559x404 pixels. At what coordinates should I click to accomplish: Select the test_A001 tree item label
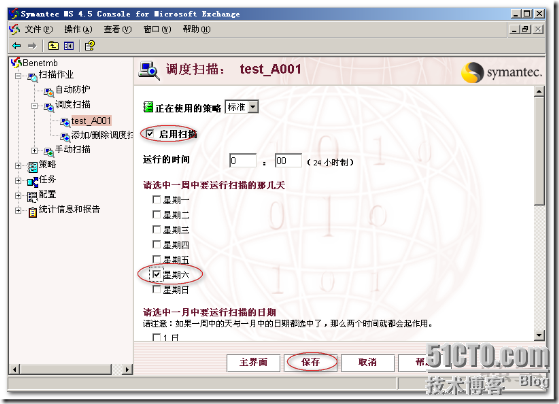tap(91, 121)
